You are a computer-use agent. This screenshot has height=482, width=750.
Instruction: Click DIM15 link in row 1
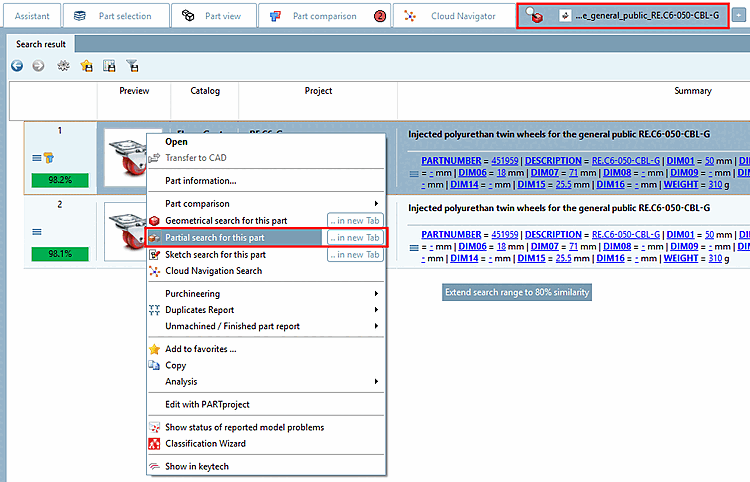[x=531, y=185]
